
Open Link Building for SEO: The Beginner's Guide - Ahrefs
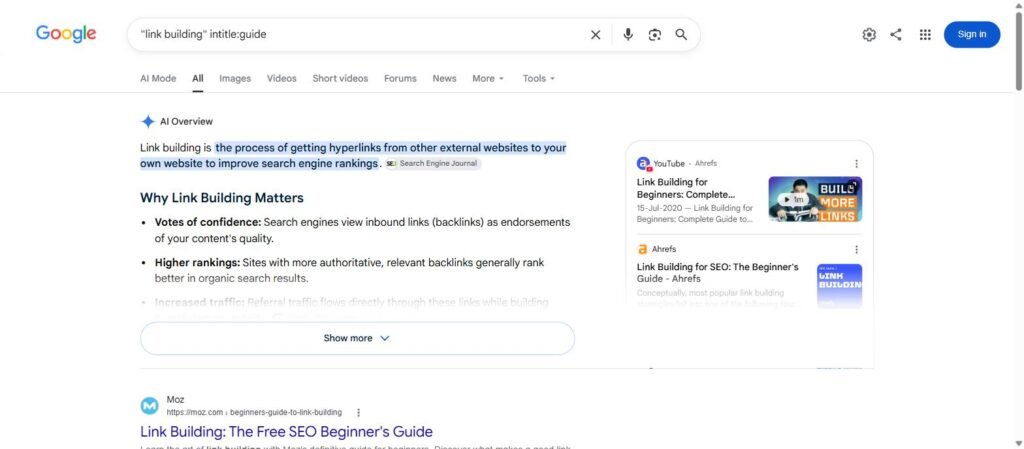(718, 273)
